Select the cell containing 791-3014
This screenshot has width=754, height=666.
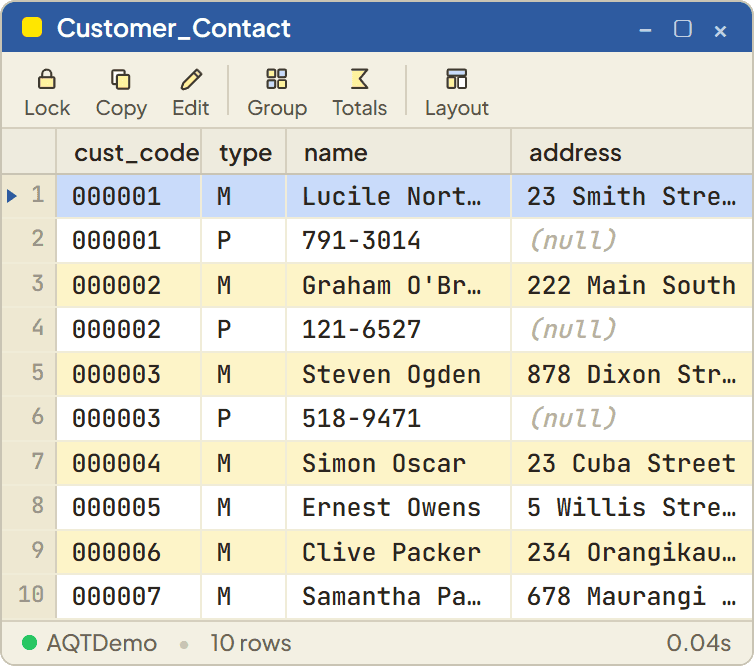(399, 240)
